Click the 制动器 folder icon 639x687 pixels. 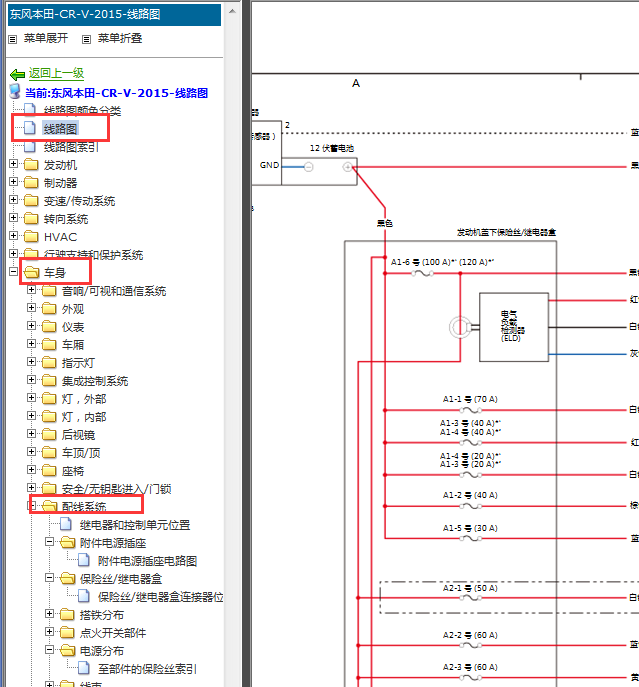31,182
